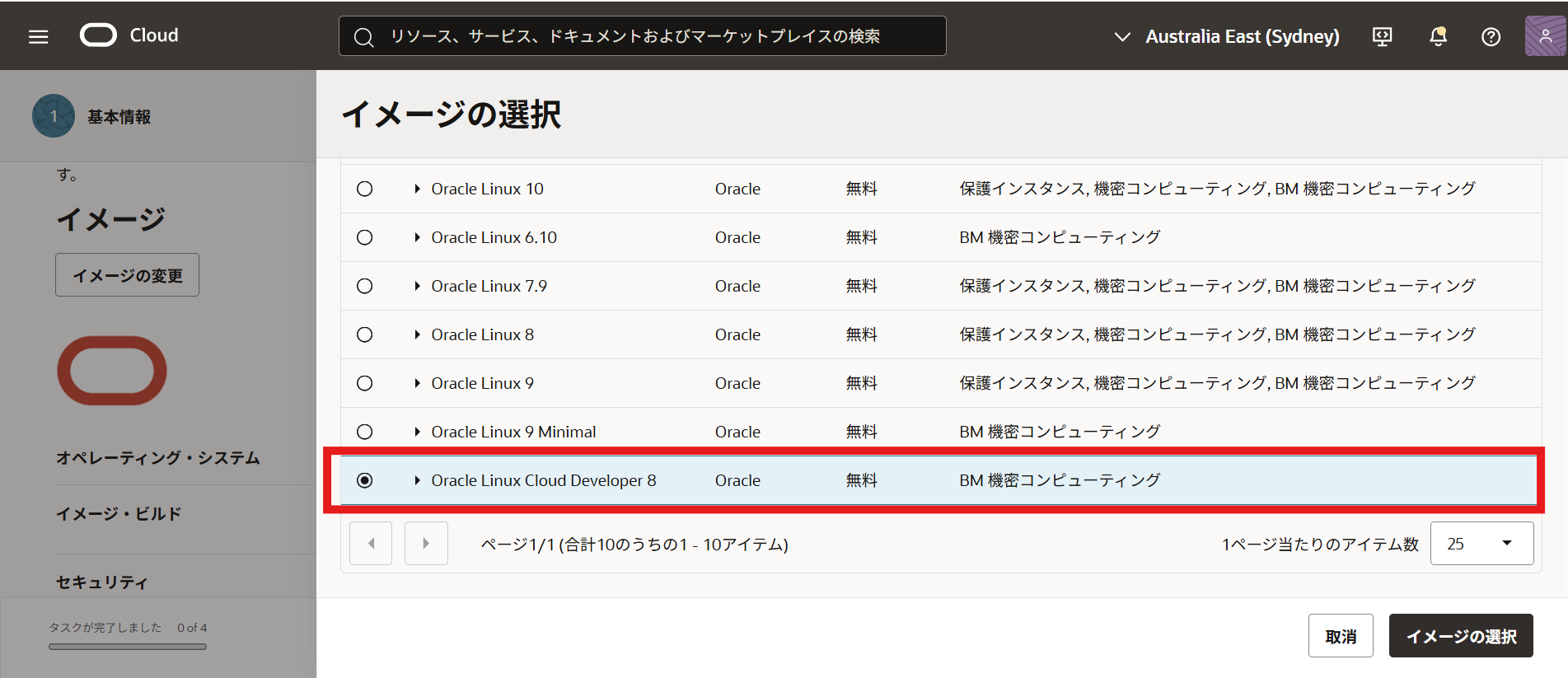
Task: Expand Oracle Linux 9 row details
Action: click(417, 383)
